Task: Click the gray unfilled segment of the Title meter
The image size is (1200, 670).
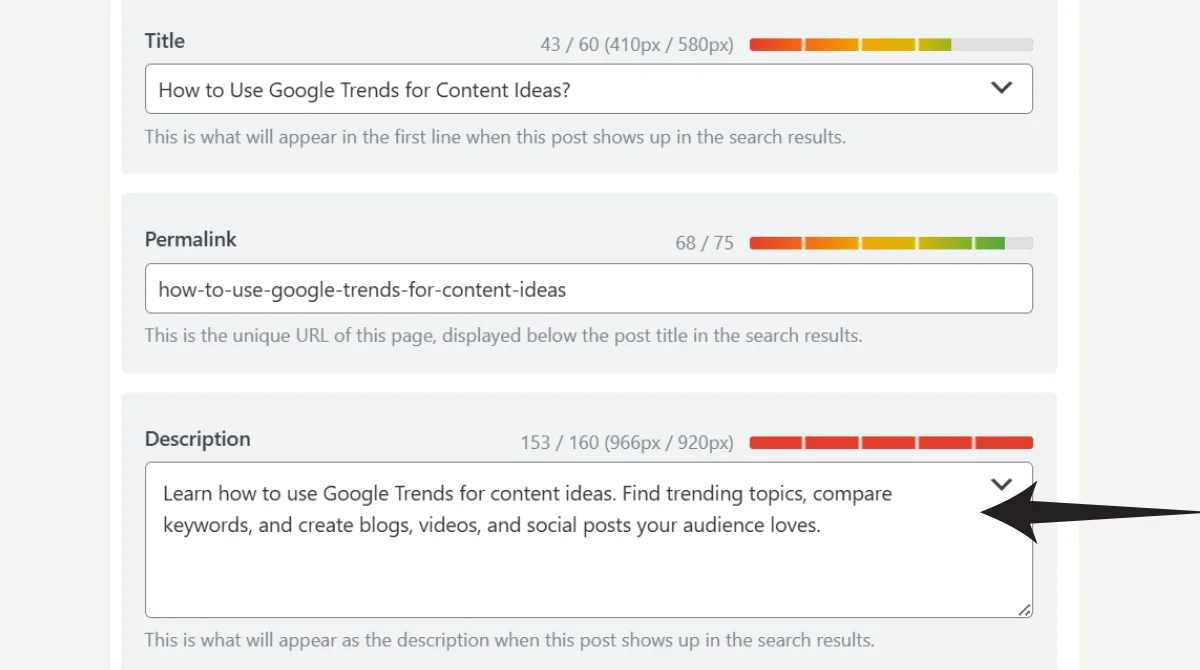Action: pos(995,44)
